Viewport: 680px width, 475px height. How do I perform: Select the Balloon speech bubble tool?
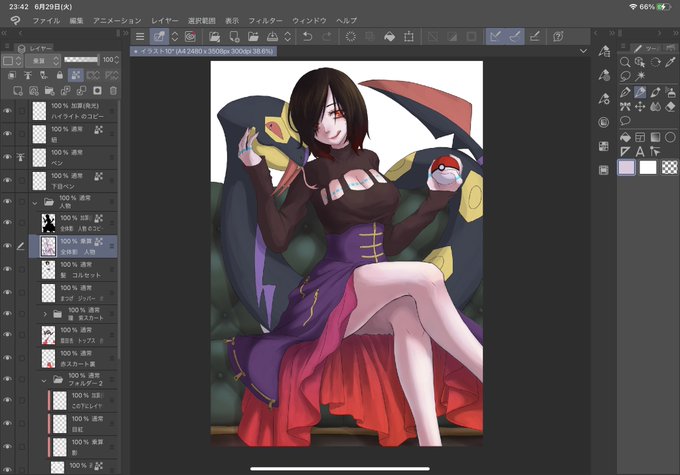(625, 121)
